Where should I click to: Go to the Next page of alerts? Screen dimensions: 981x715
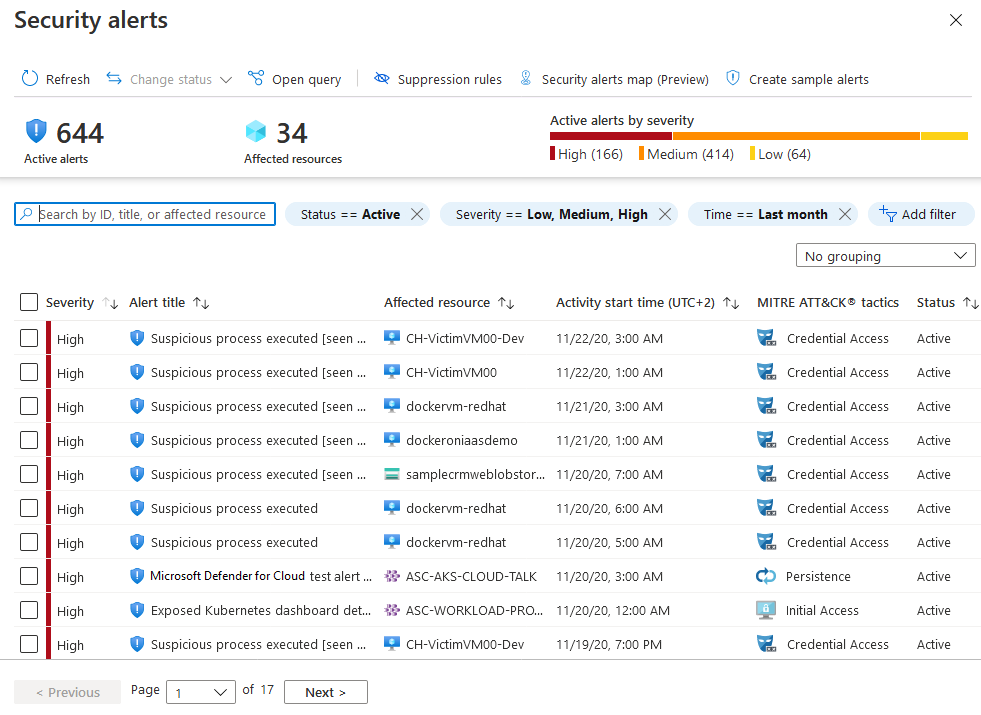coord(325,691)
